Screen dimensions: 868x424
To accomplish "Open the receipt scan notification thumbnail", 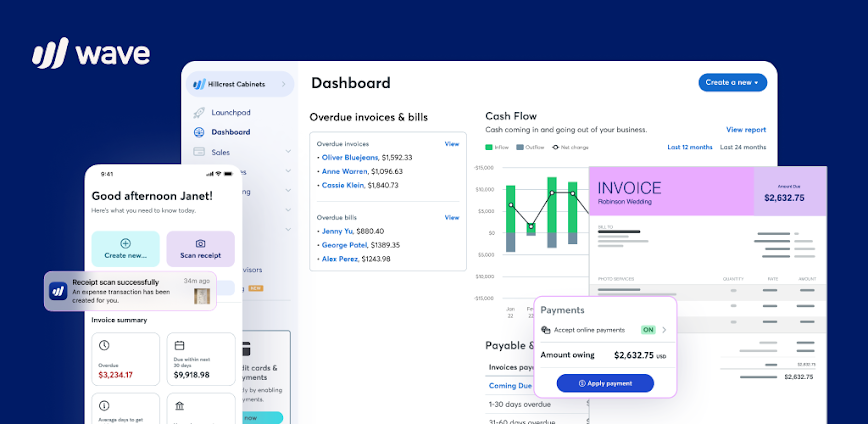I will (x=203, y=295).
